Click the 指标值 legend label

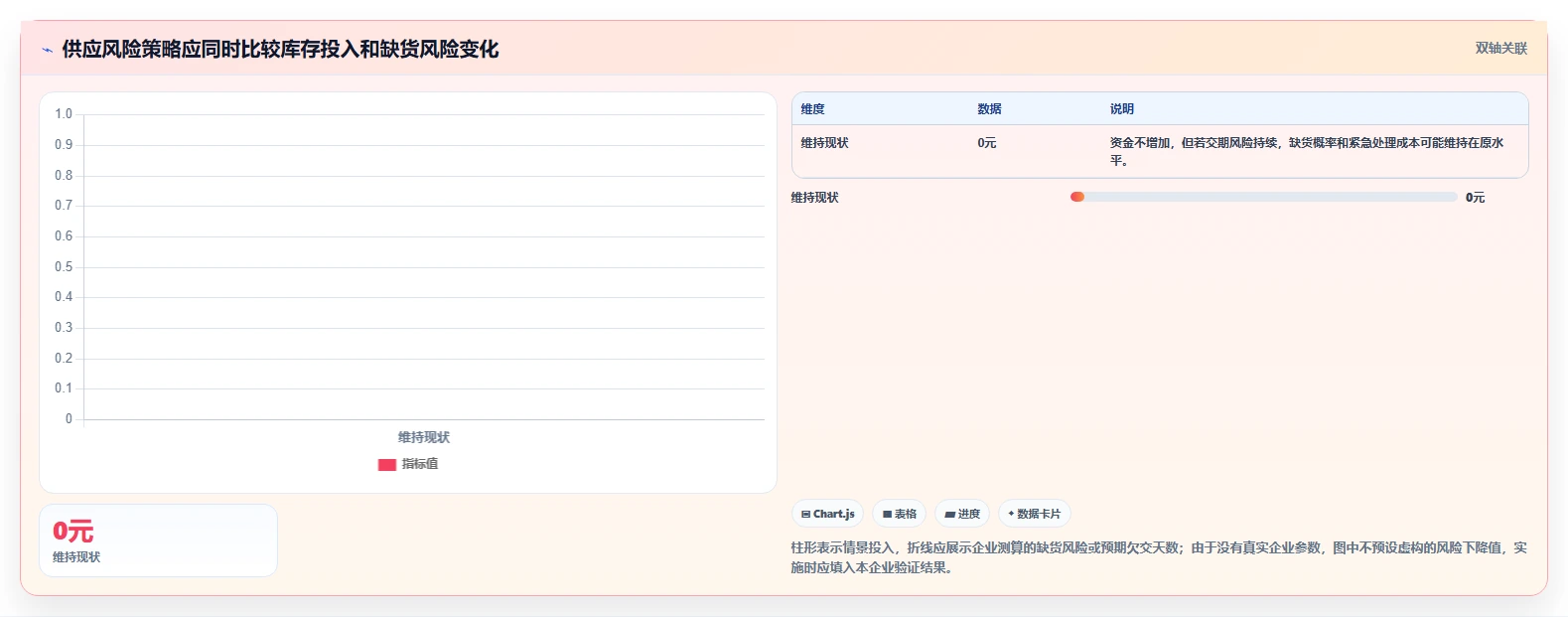click(x=420, y=464)
